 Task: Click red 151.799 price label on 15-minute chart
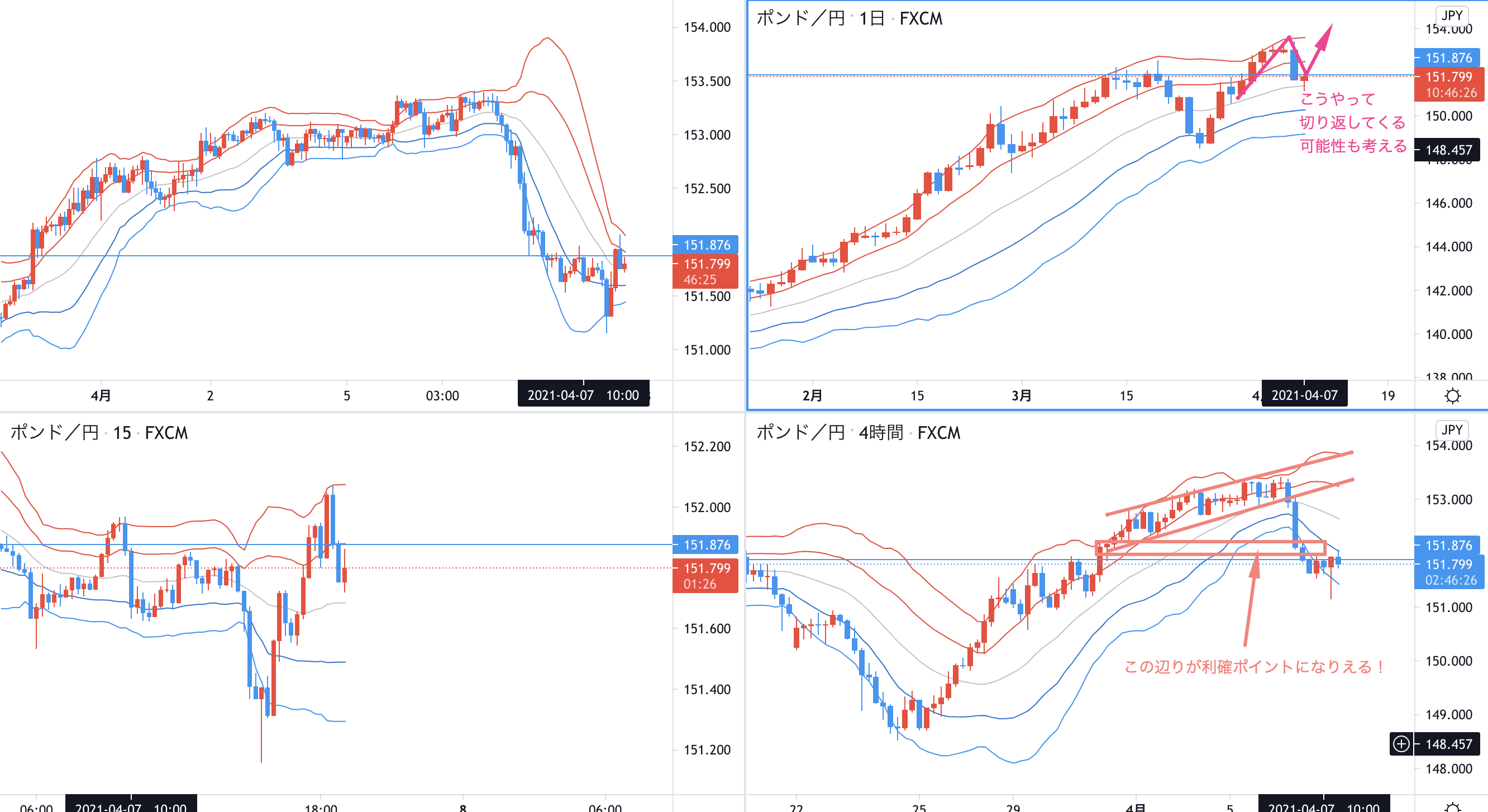click(706, 569)
